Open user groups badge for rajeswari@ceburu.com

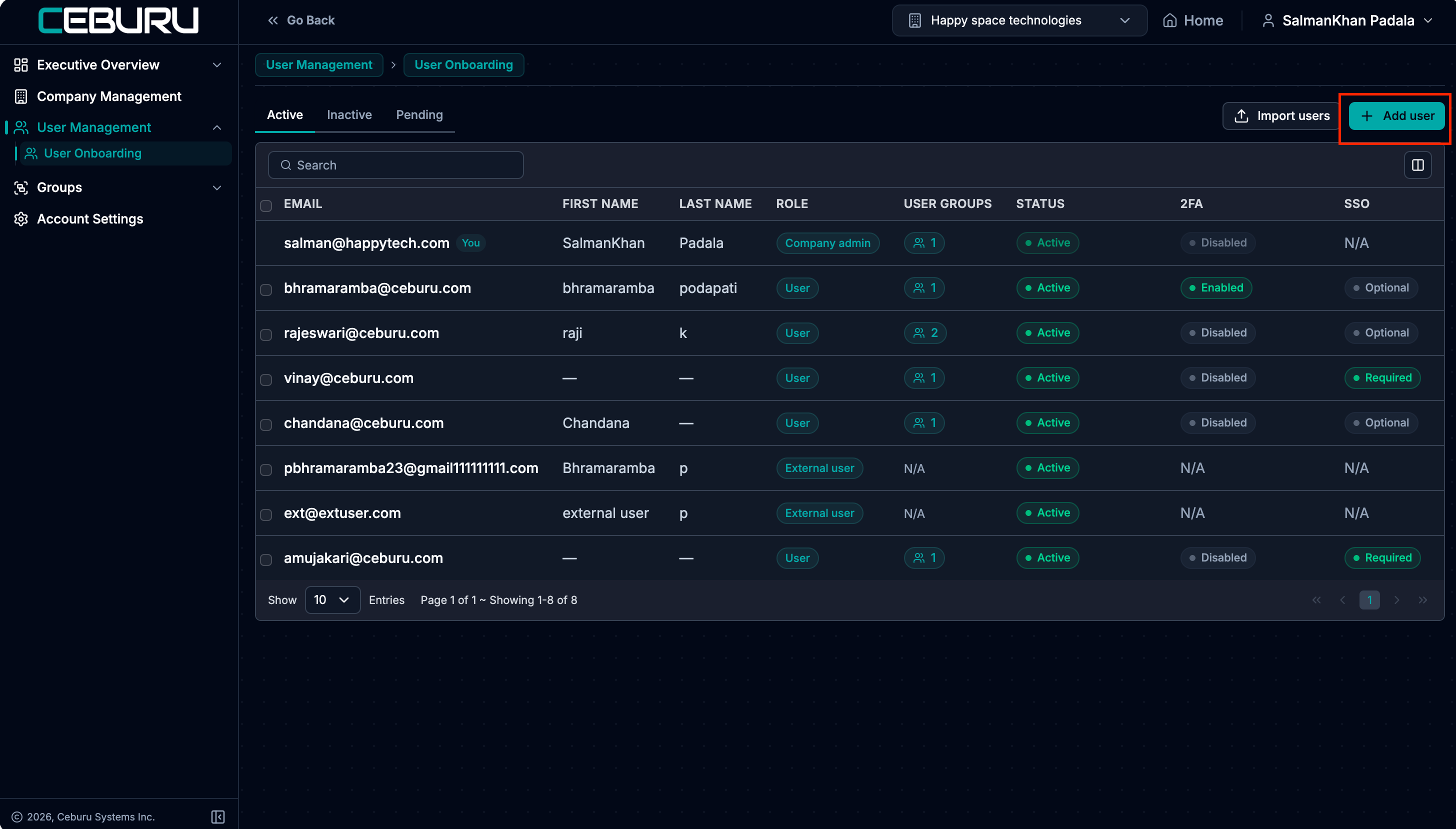point(925,333)
